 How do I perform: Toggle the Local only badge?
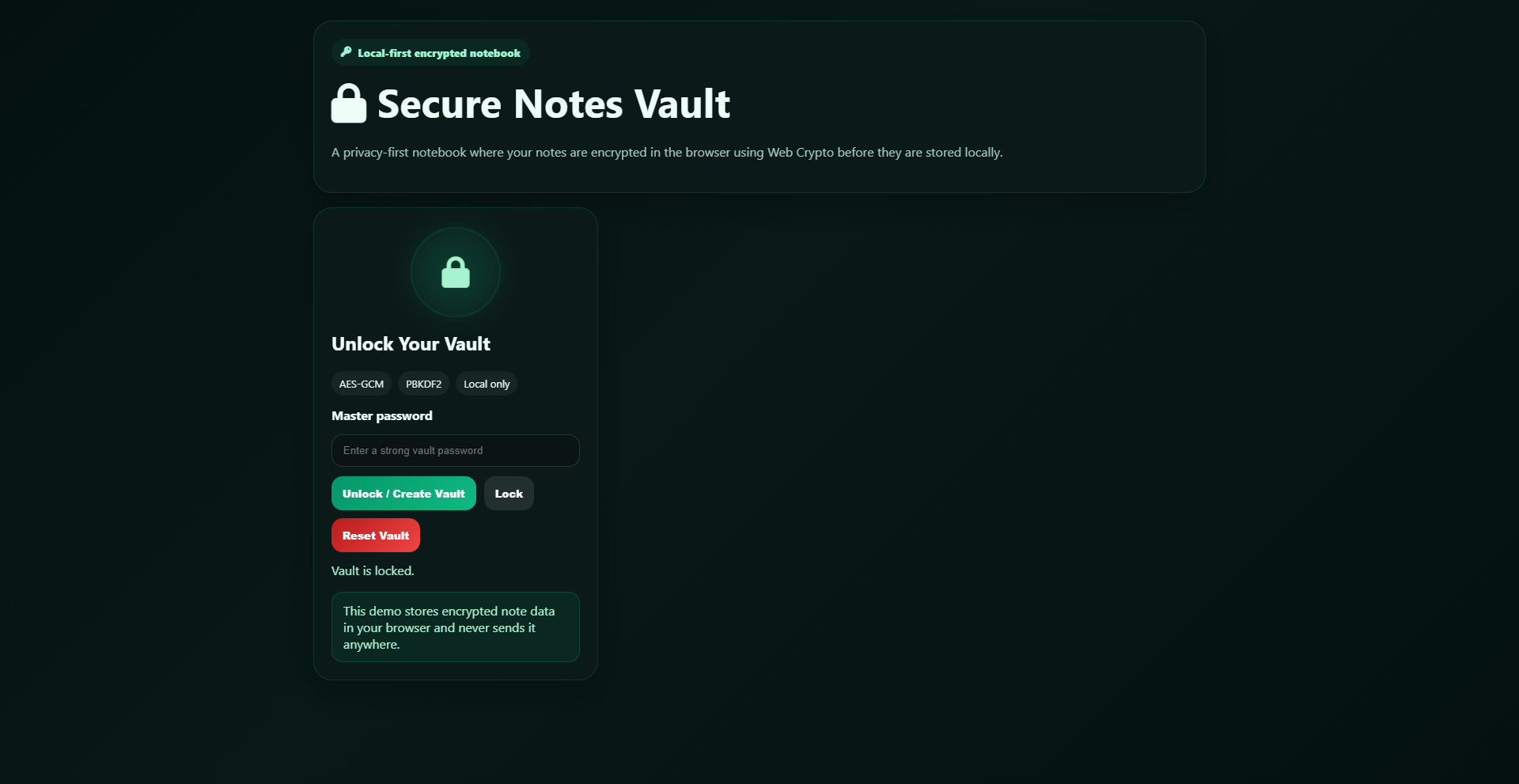click(x=486, y=384)
